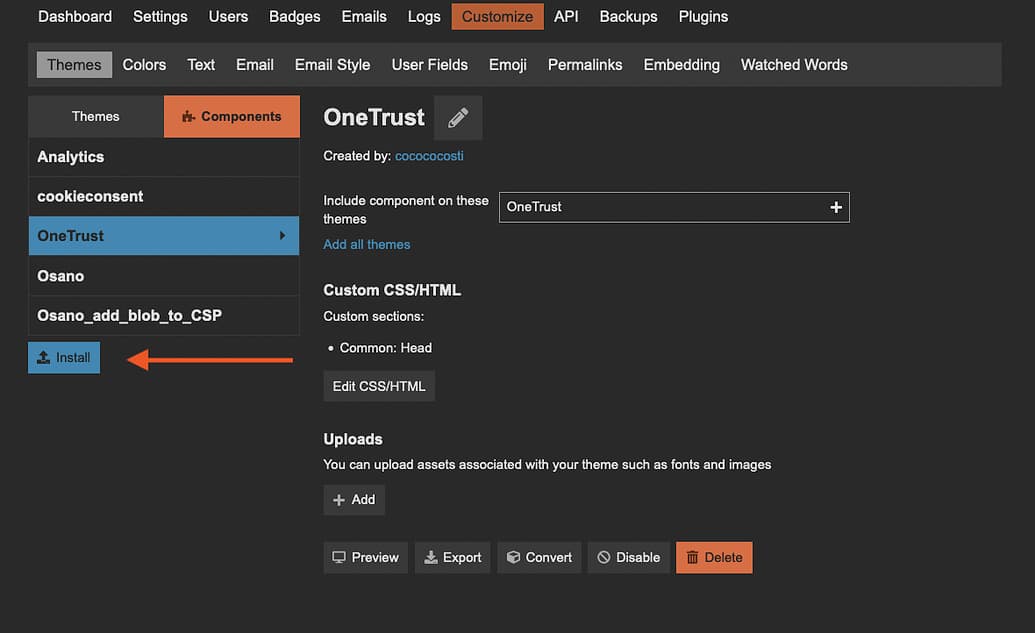Click the orange Delete button
The width and height of the screenshot is (1035, 633).
coord(714,558)
